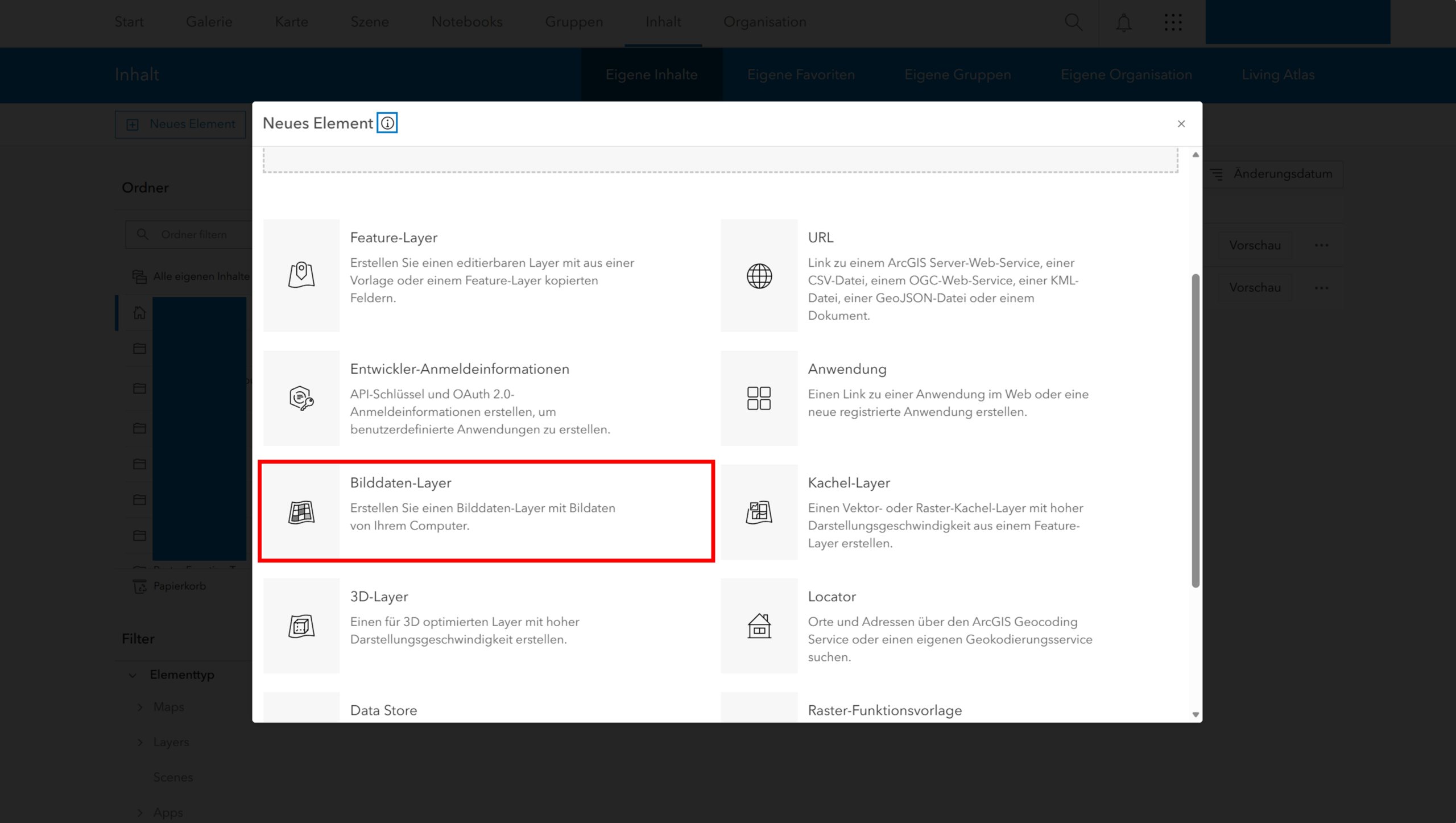Switch to the Living Atlas tab
The width and height of the screenshot is (1456, 823).
pos(1277,75)
